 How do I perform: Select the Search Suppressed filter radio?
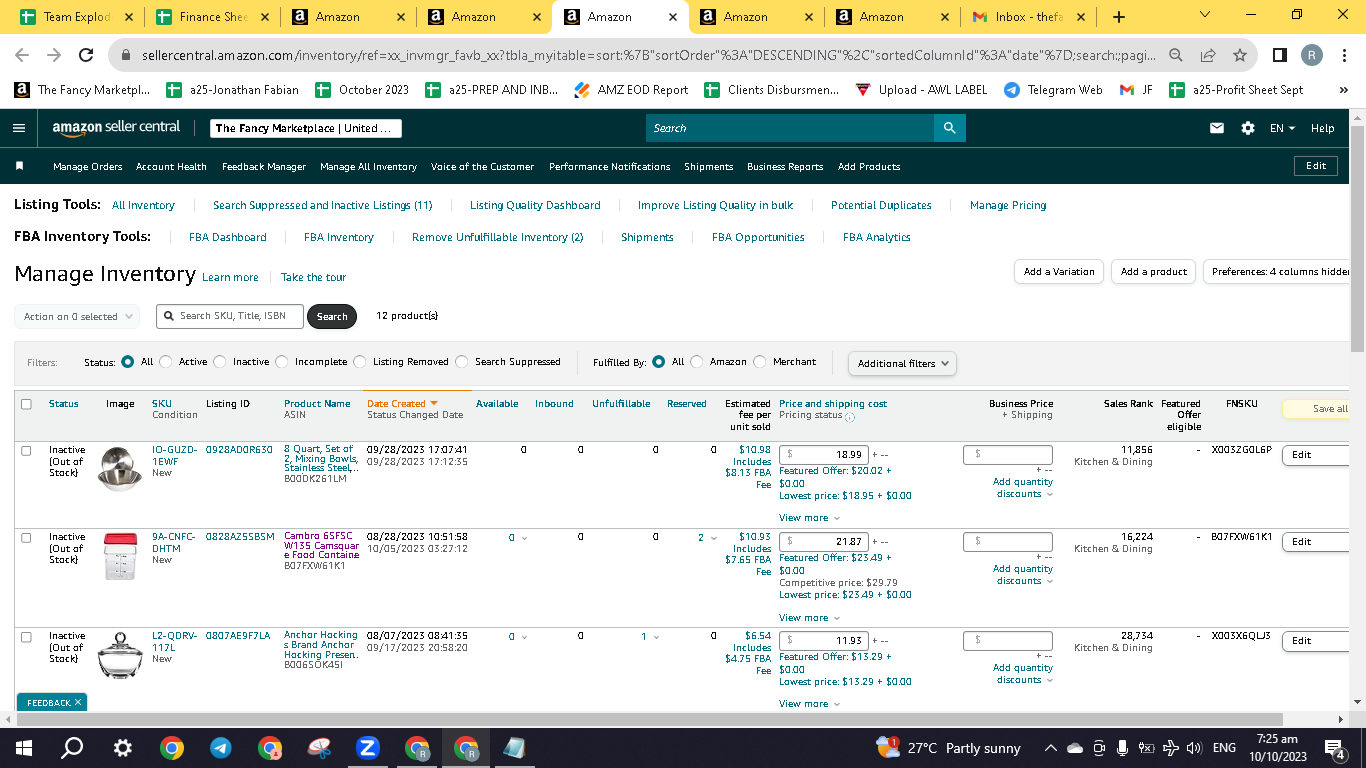tap(462, 362)
